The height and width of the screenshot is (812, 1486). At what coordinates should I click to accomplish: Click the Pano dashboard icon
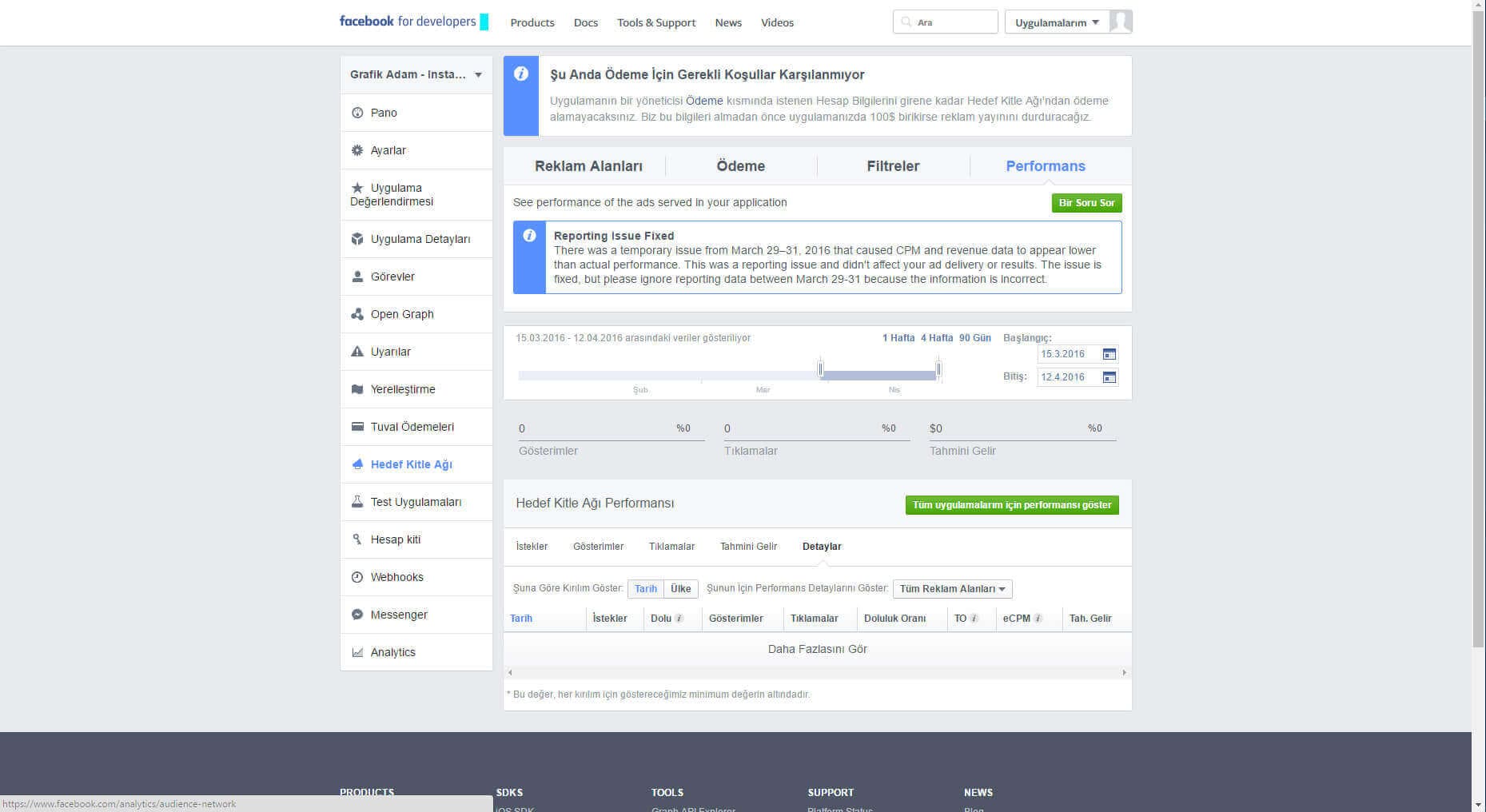point(357,113)
